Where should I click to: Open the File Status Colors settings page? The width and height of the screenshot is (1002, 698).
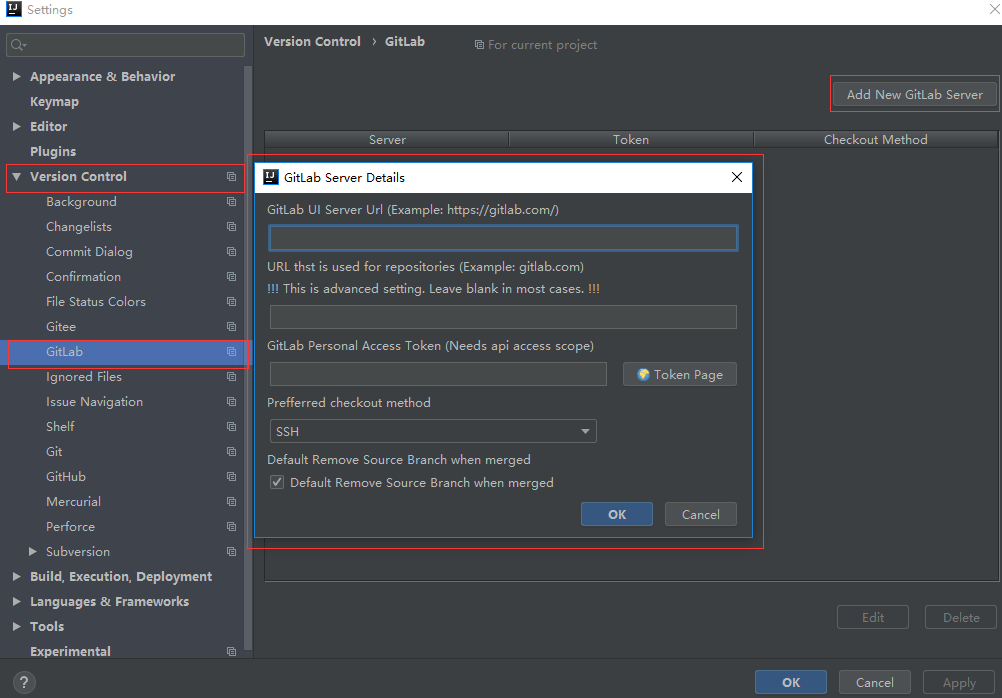tap(96, 302)
